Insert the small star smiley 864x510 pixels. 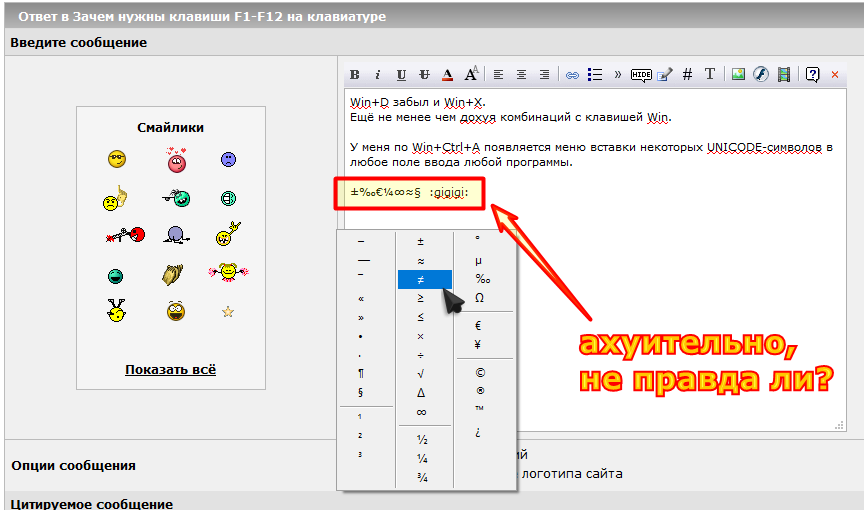(x=228, y=312)
